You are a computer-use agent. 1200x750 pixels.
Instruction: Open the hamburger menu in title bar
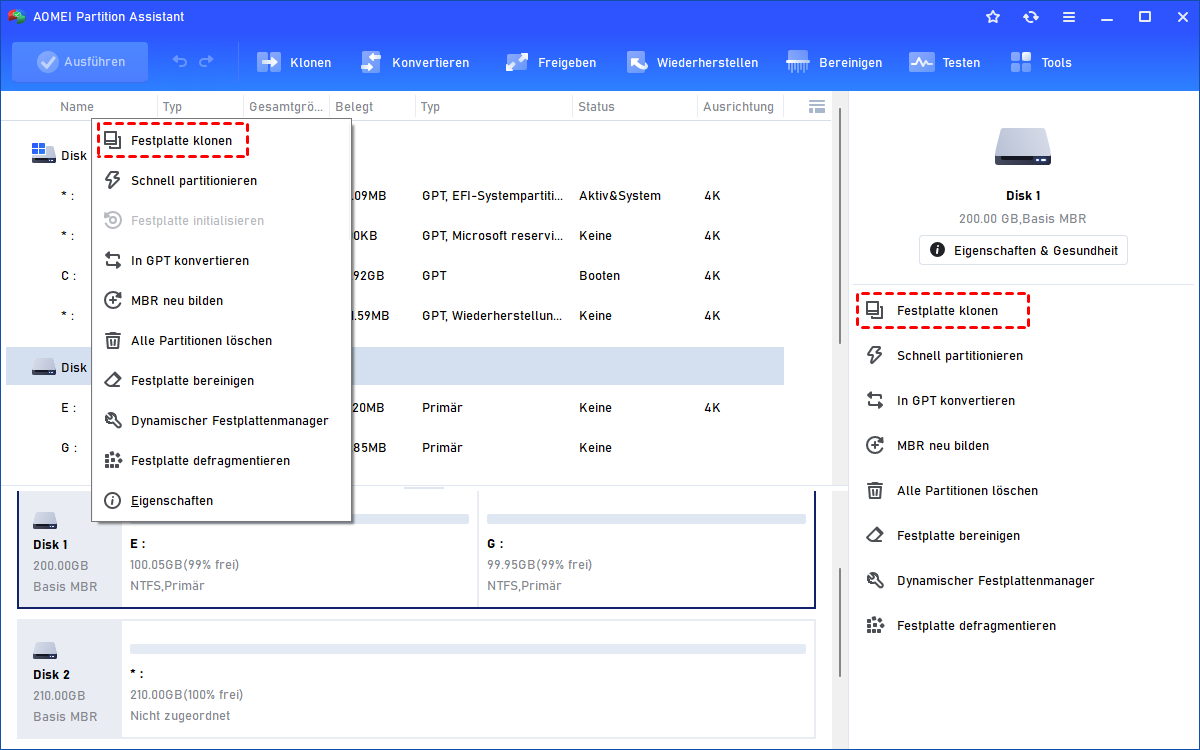coord(1069,17)
